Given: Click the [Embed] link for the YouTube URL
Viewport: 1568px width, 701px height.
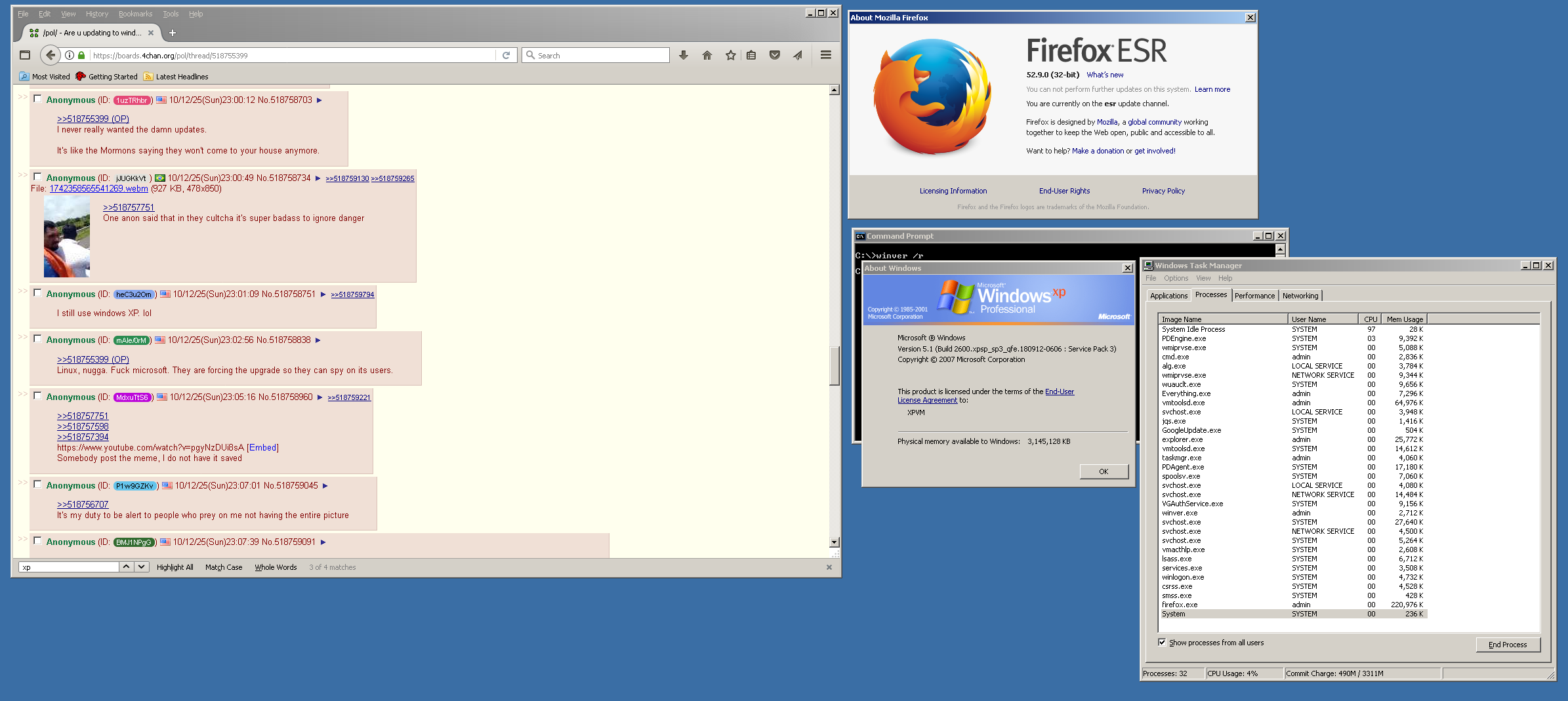Looking at the screenshot, I should pyautogui.click(x=263, y=448).
